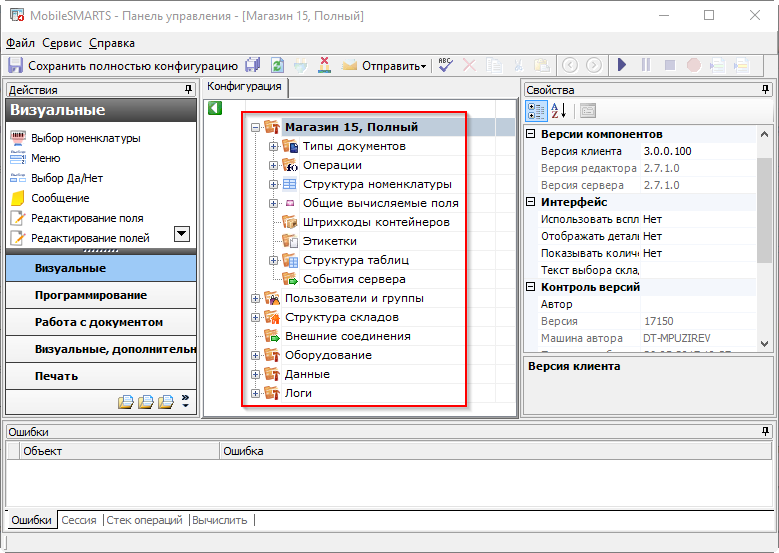Click the green collapse arrow in configuration panel

[x=215, y=108]
